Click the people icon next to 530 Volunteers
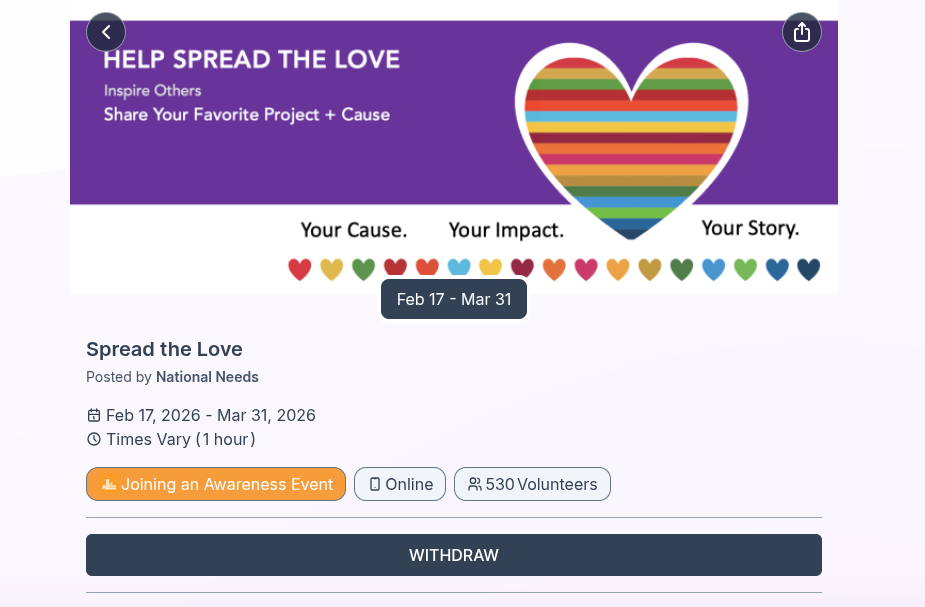Screen dimensions: 925x607 pos(475,484)
